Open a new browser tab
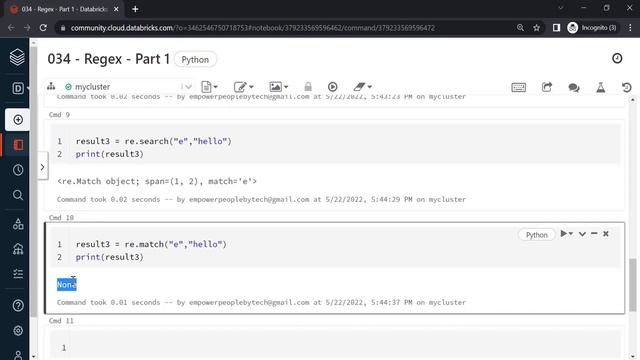Image resolution: width=640 pixels, height=360 pixels. [135, 9]
